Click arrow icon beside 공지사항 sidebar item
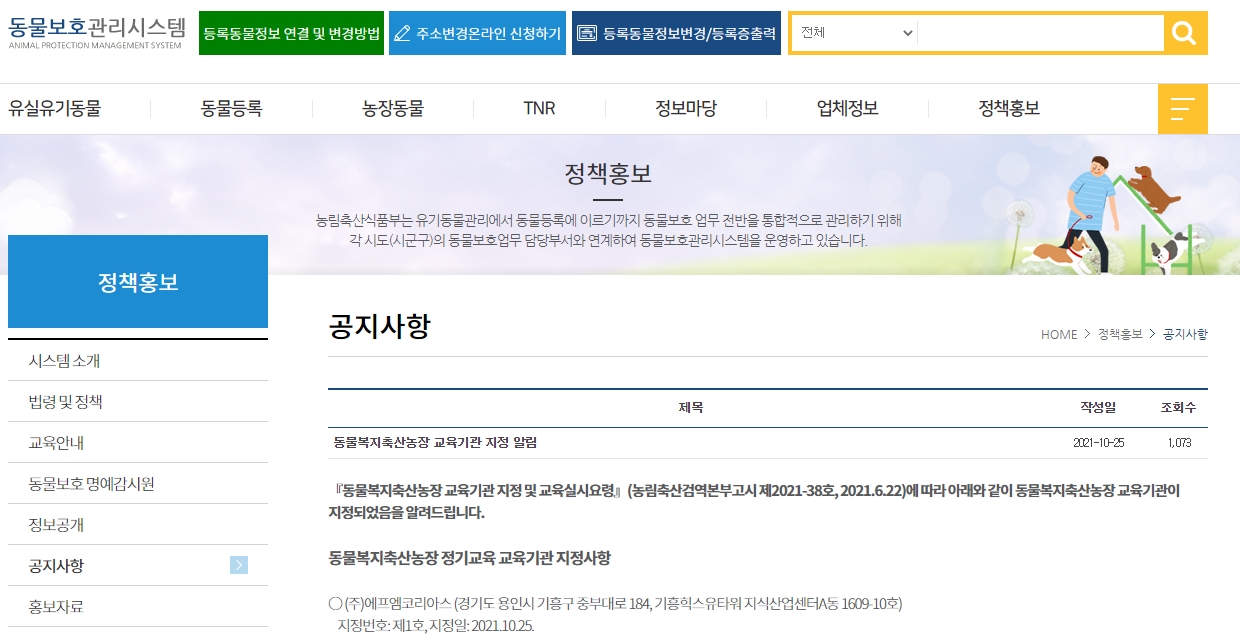The height and width of the screenshot is (638, 1240). (239, 566)
